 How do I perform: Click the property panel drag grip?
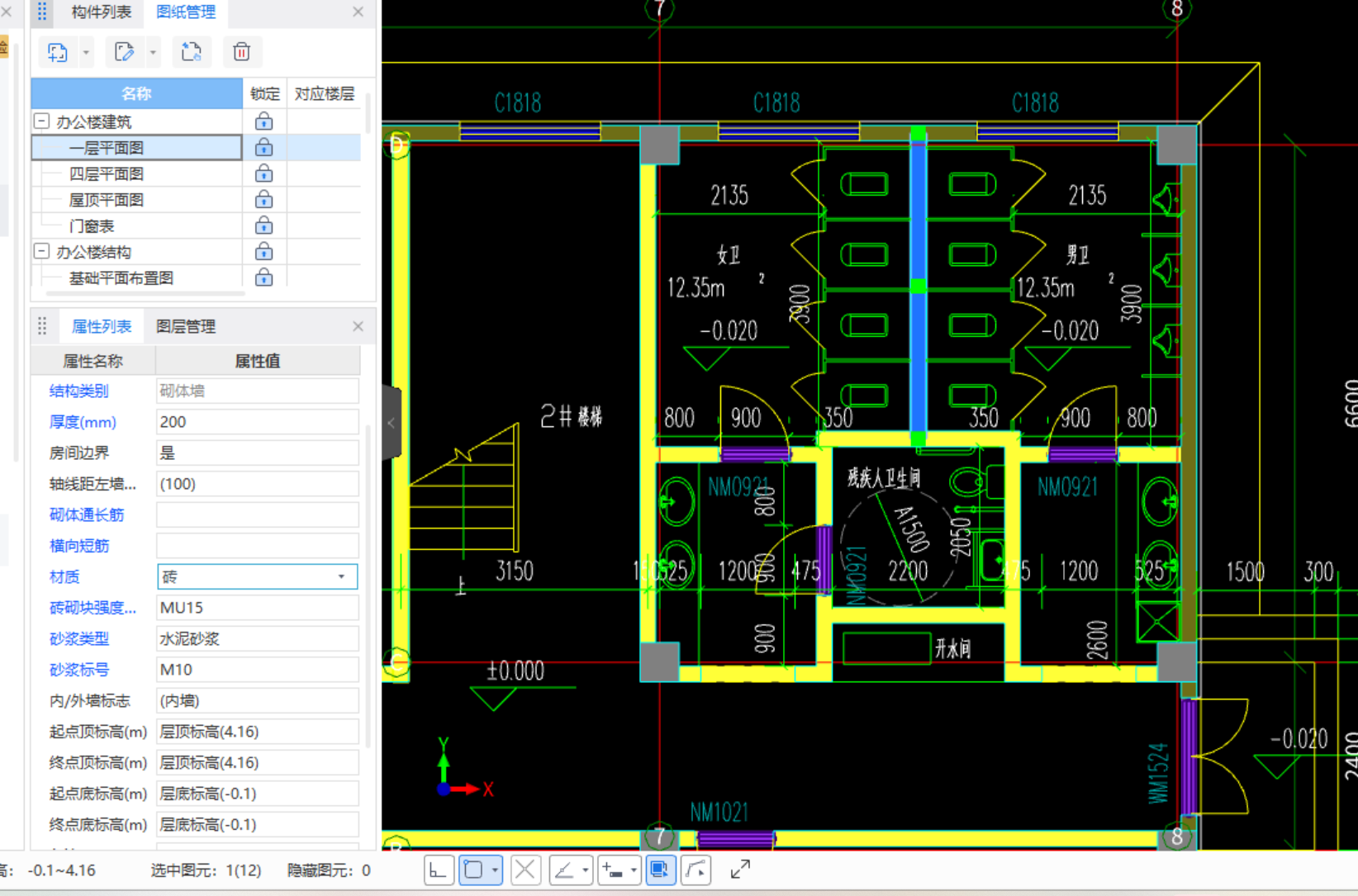42,326
